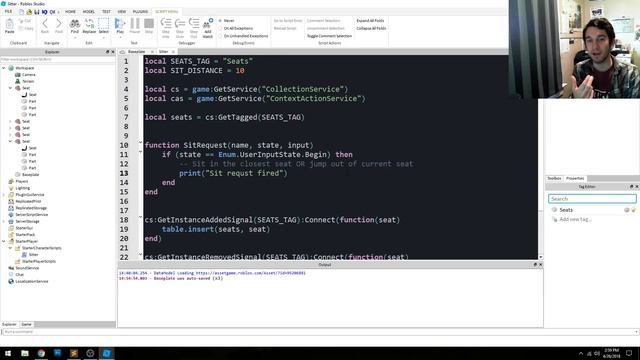Click the Explorer filter workspace field
Image resolution: width=640 pixels, height=360 pixels.
point(58,60)
